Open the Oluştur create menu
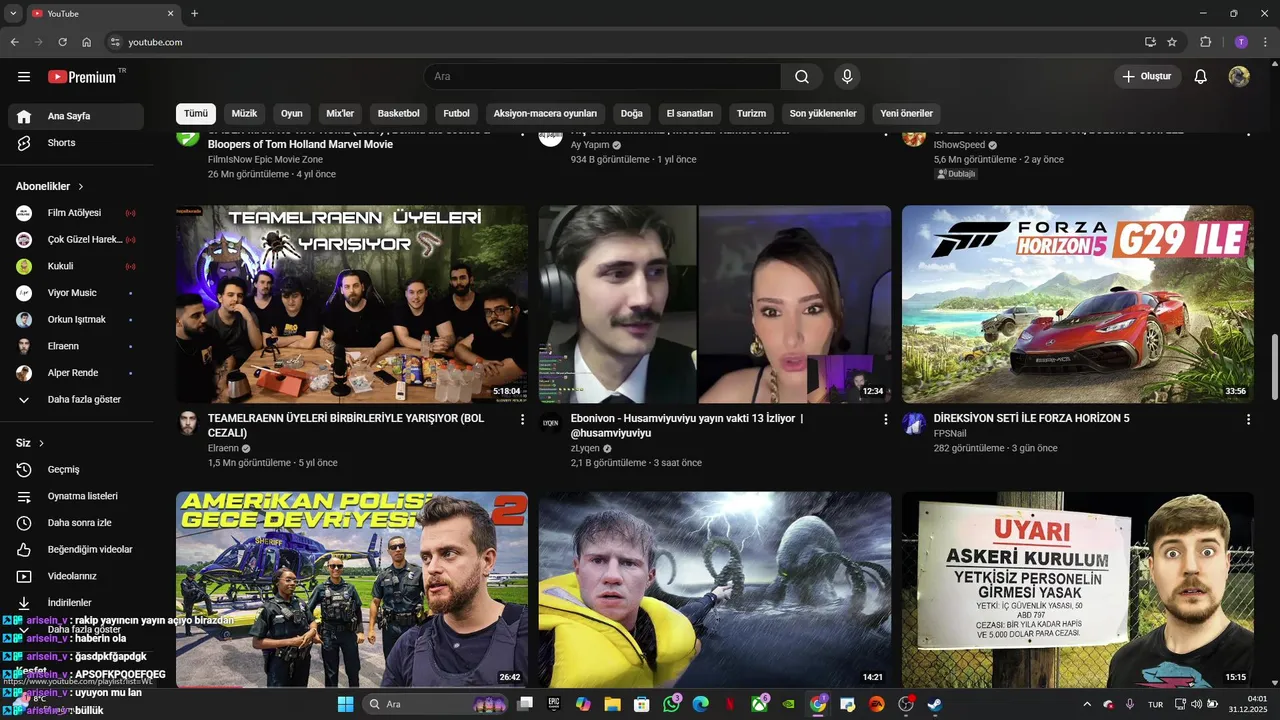This screenshot has height=720, width=1280. pos(1148,77)
